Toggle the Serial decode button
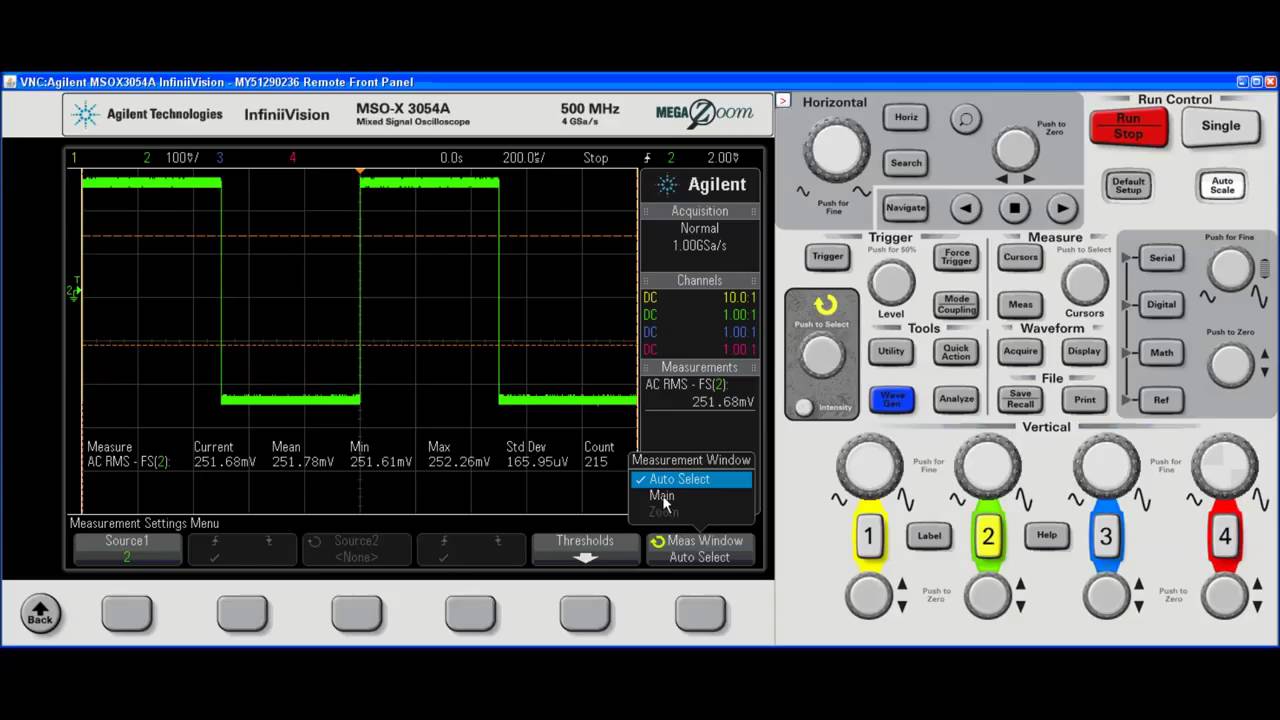Viewport: 1280px width, 720px height. [1161, 258]
